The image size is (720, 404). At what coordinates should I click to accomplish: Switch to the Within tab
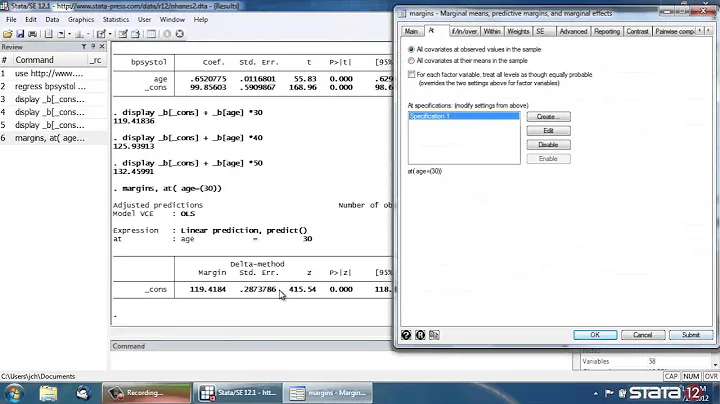(x=492, y=31)
